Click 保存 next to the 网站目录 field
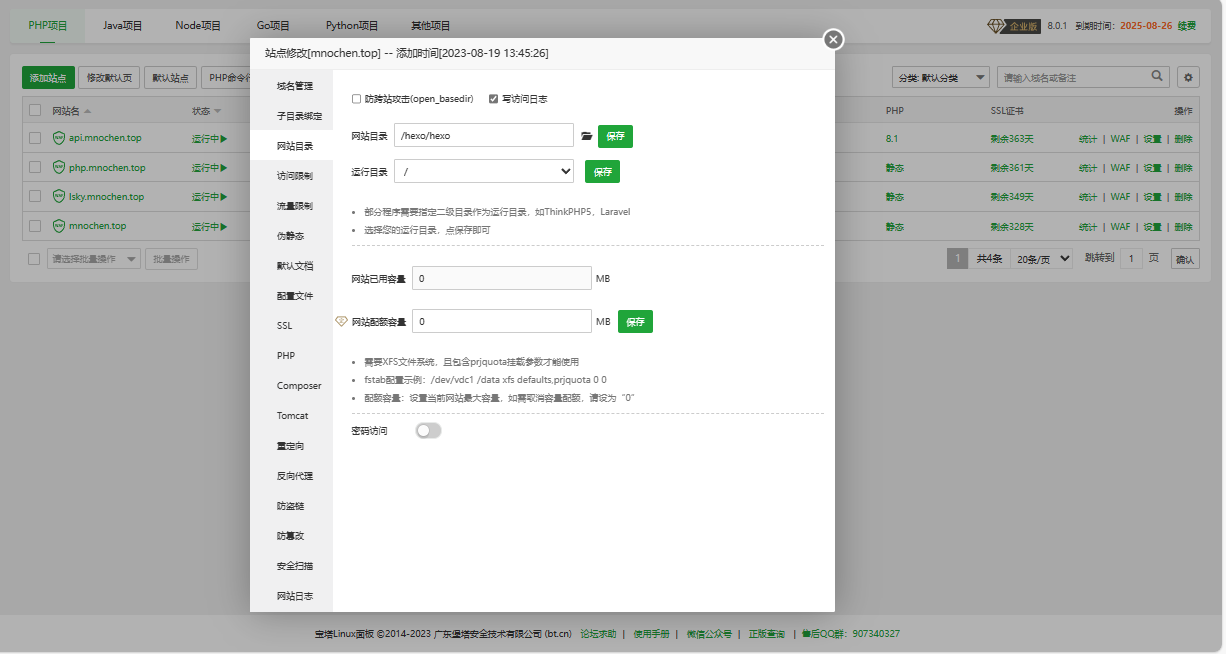 click(x=614, y=135)
